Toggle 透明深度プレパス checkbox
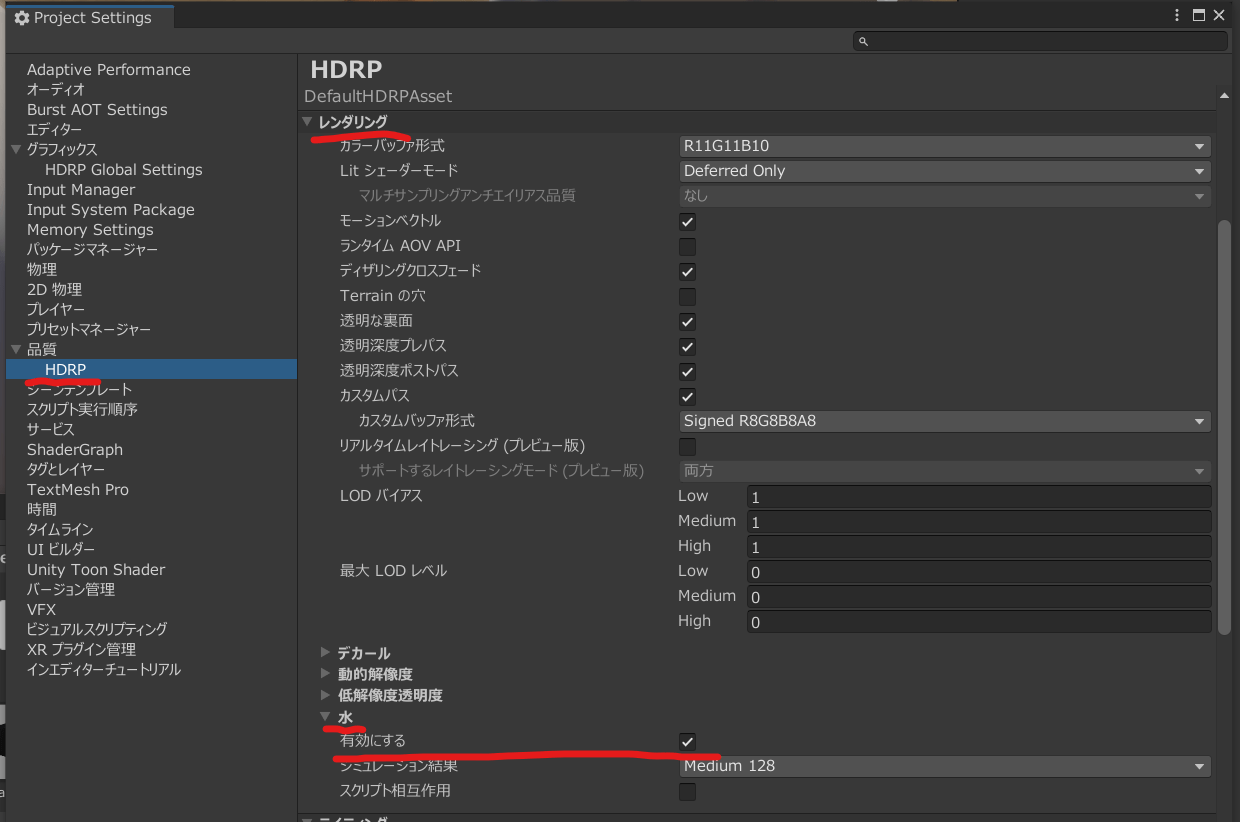 (687, 346)
